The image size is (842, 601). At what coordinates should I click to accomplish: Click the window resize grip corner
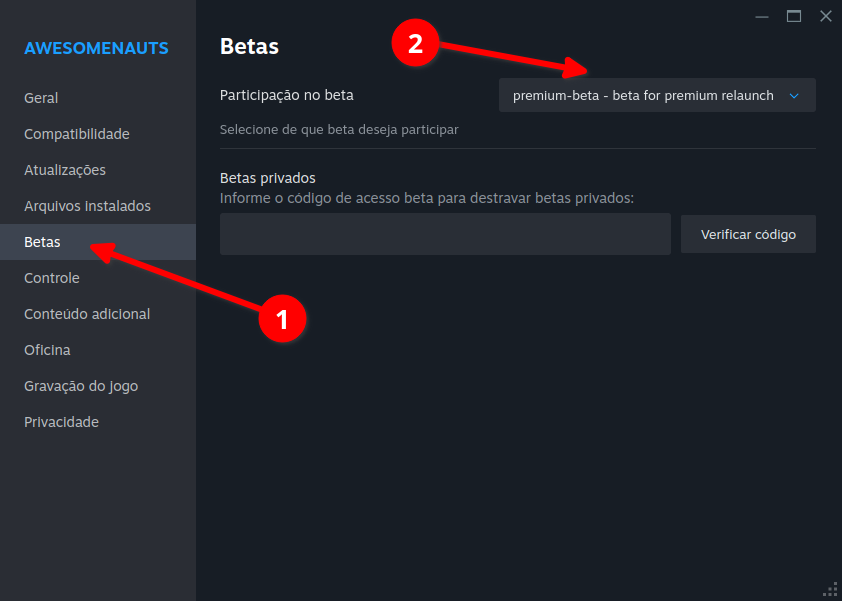pyautogui.click(x=830, y=589)
